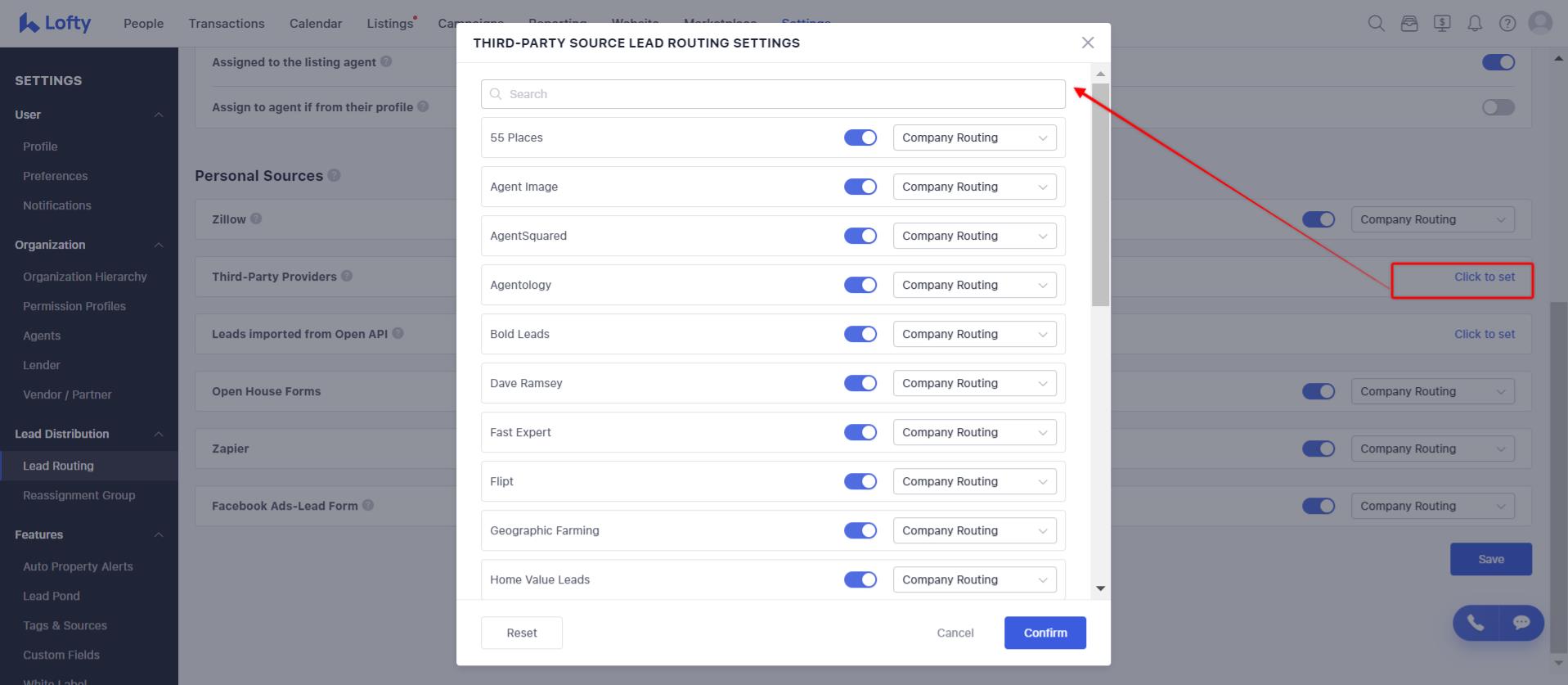Open Zillow Company Routing dropdown on page
This screenshot has width=1568, height=685.
pos(1433,219)
